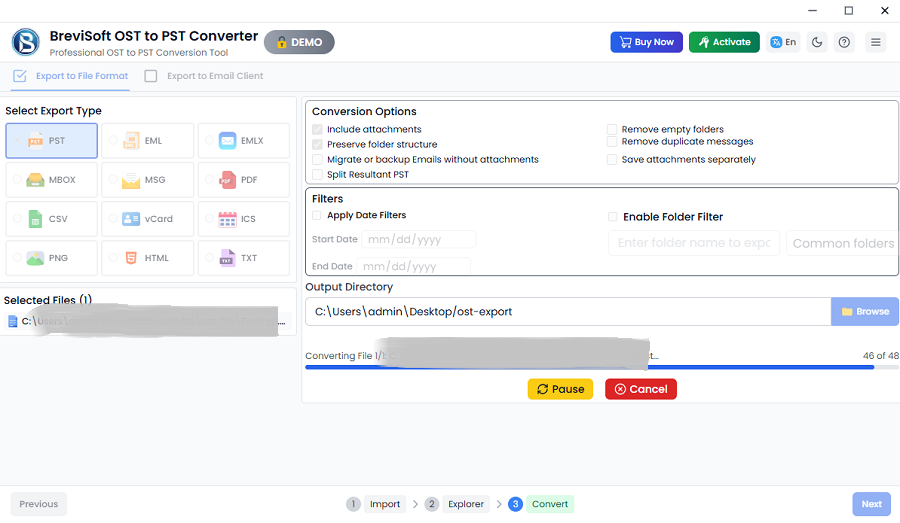Enable Remove duplicate messages checkbox
The width and height of the screenshot is (900, 523).
tap(612, 141)
